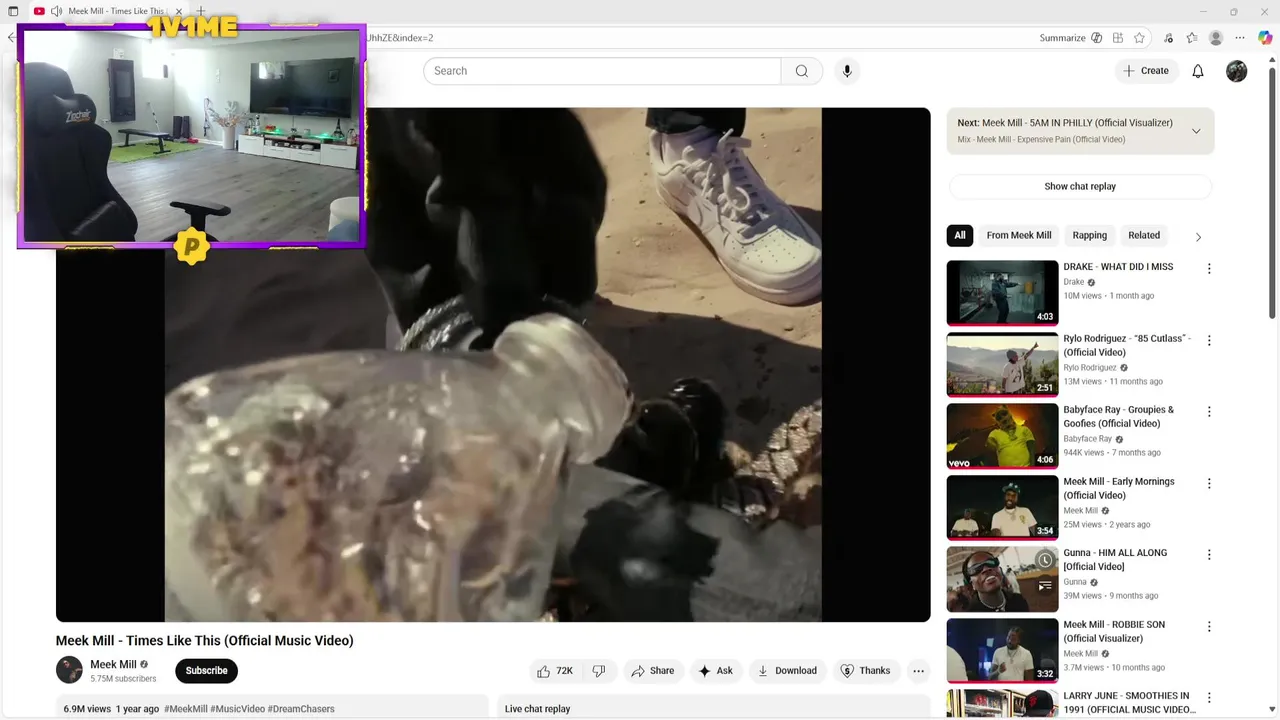Viewport: 1280px width, 720px height.
Task: Open LARRY JUNE Smoothies in 1991 video
Action: click(x=1002, y=704)
